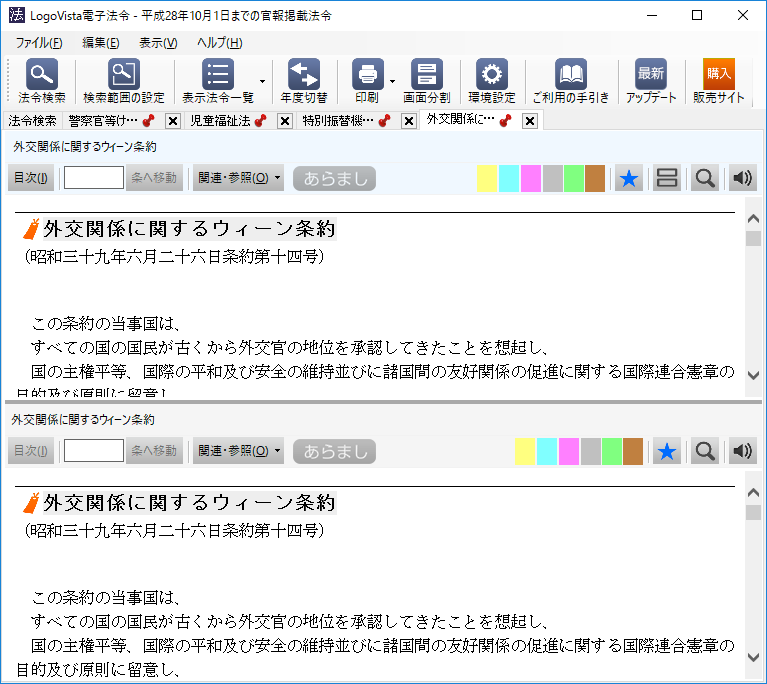
Task: Open 関連・参照 dropdown in upper pane
Action: pos(238,178)
